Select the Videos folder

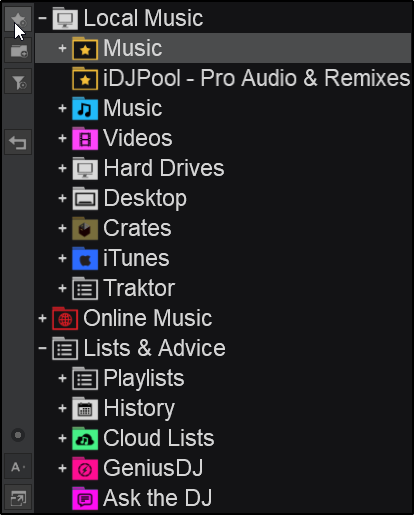(138, 138)
